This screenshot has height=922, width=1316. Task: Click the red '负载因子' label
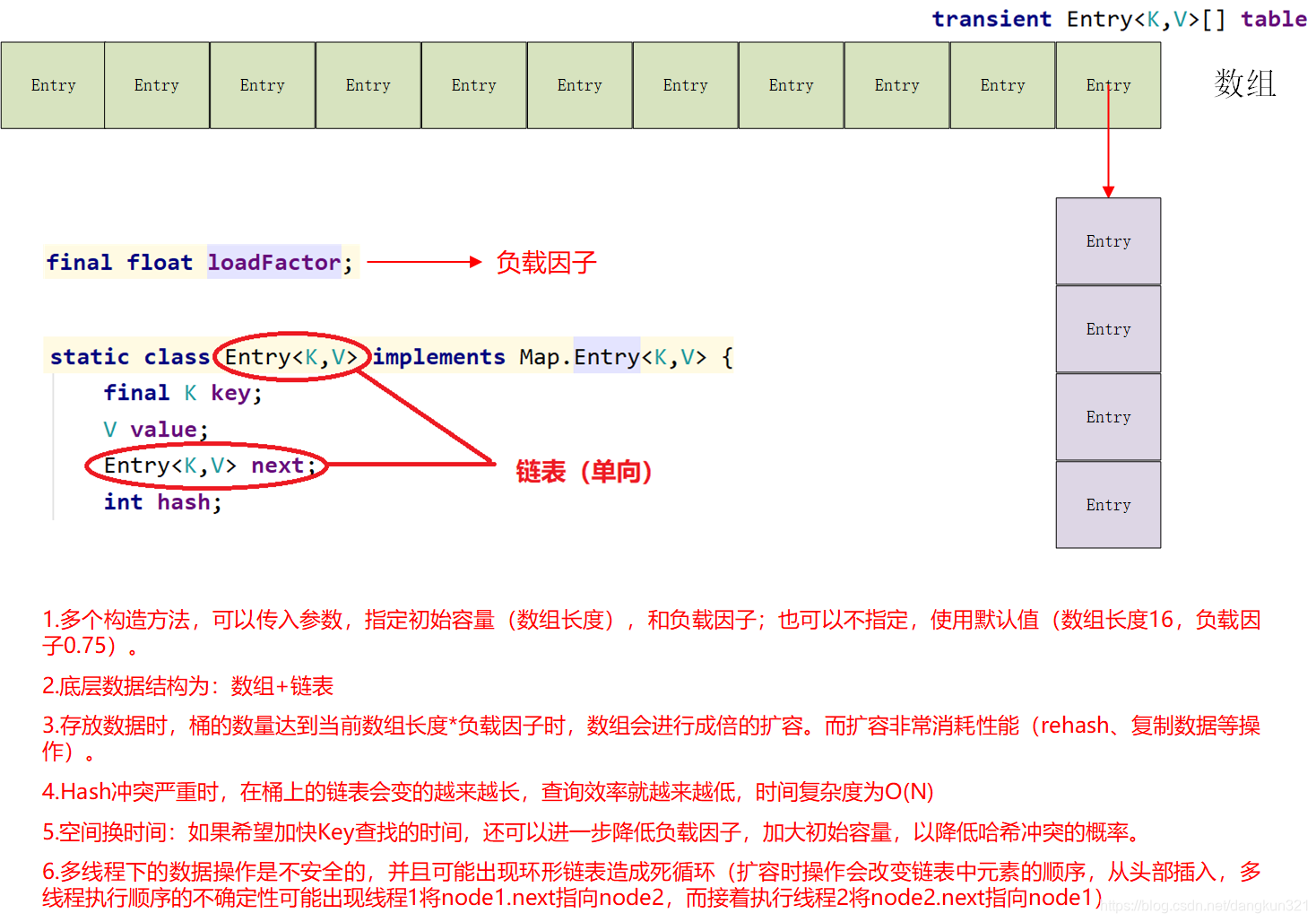[546, 263]
